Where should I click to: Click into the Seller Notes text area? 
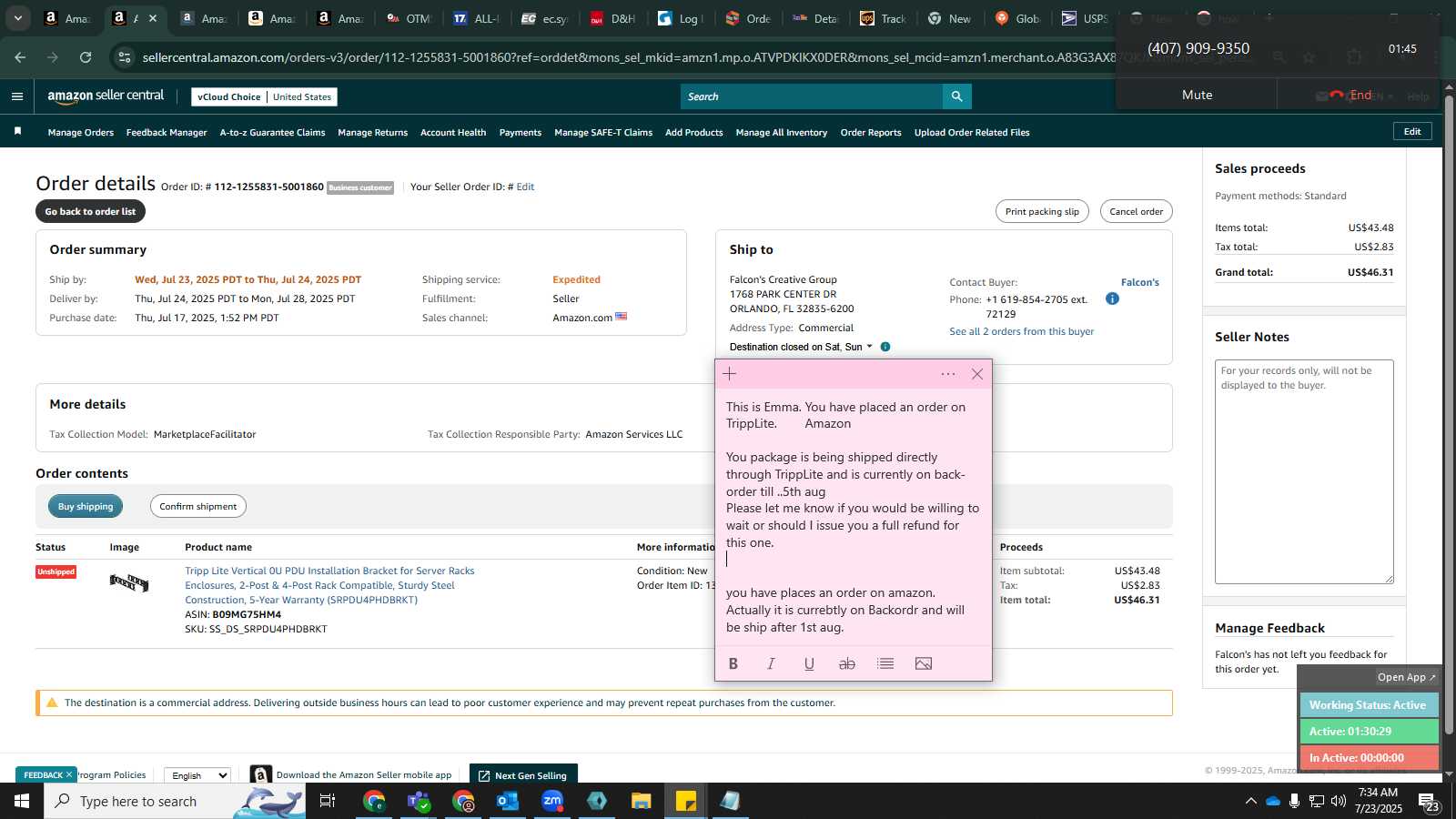1304,471
